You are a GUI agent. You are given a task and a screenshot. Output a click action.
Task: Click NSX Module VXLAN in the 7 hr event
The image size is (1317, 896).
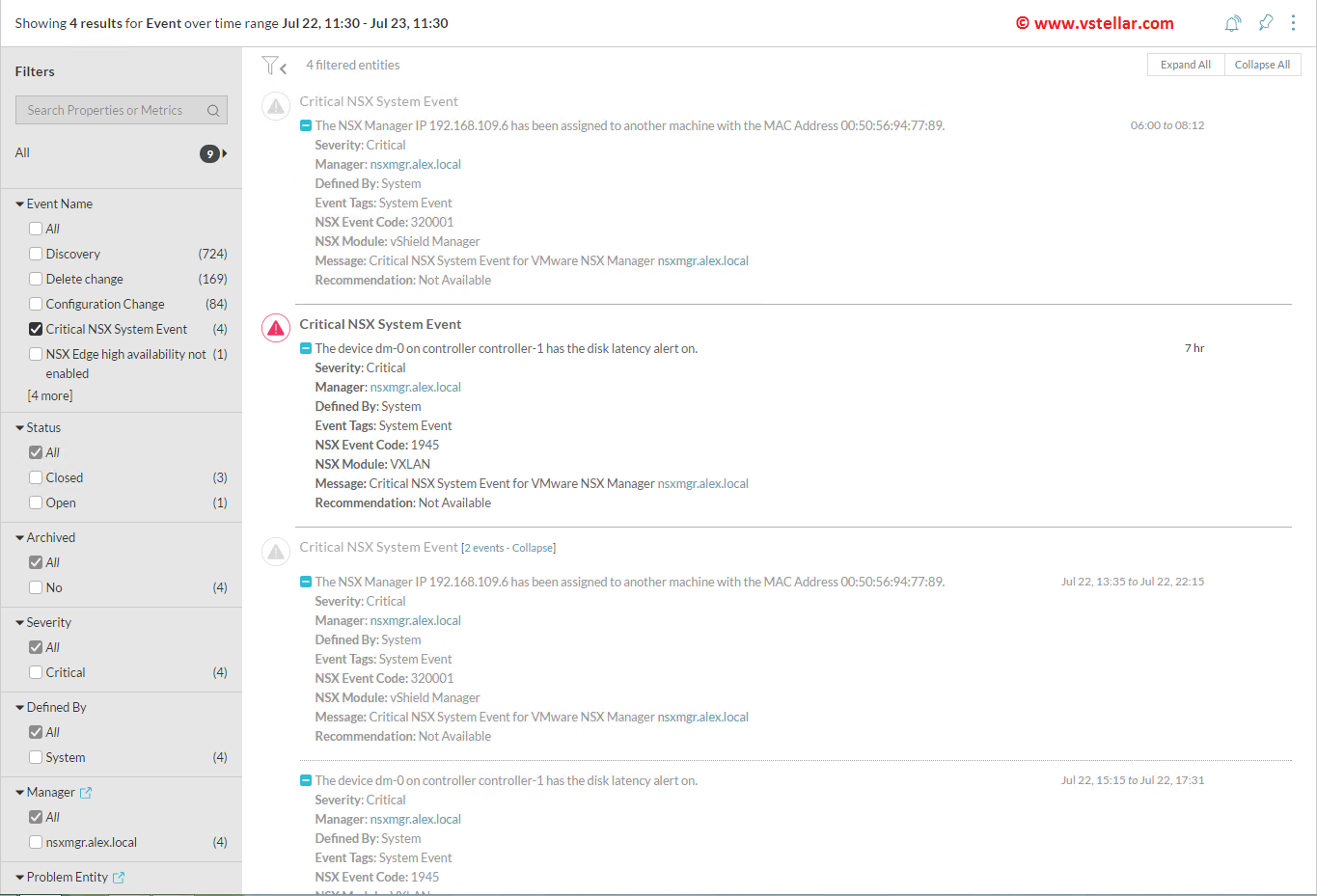coord(372,464)
